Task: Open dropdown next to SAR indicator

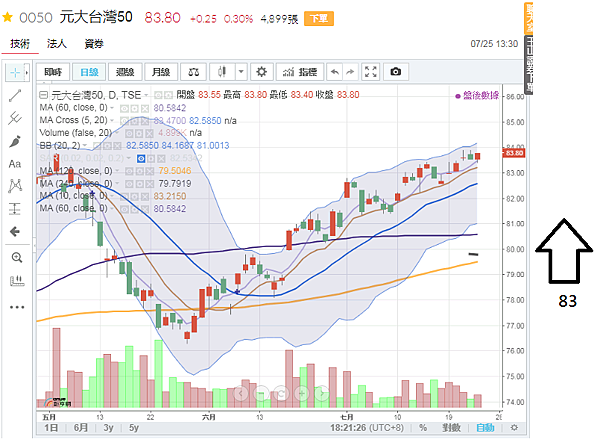Action: click(x=129, y=158)
